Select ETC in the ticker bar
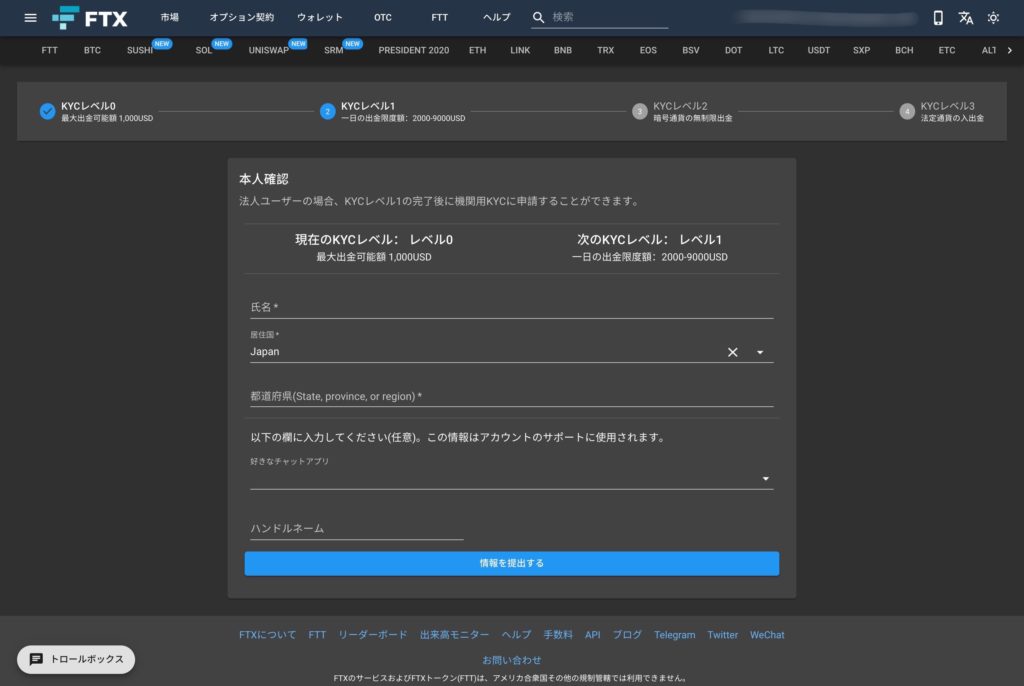 [x=946, y=50]
